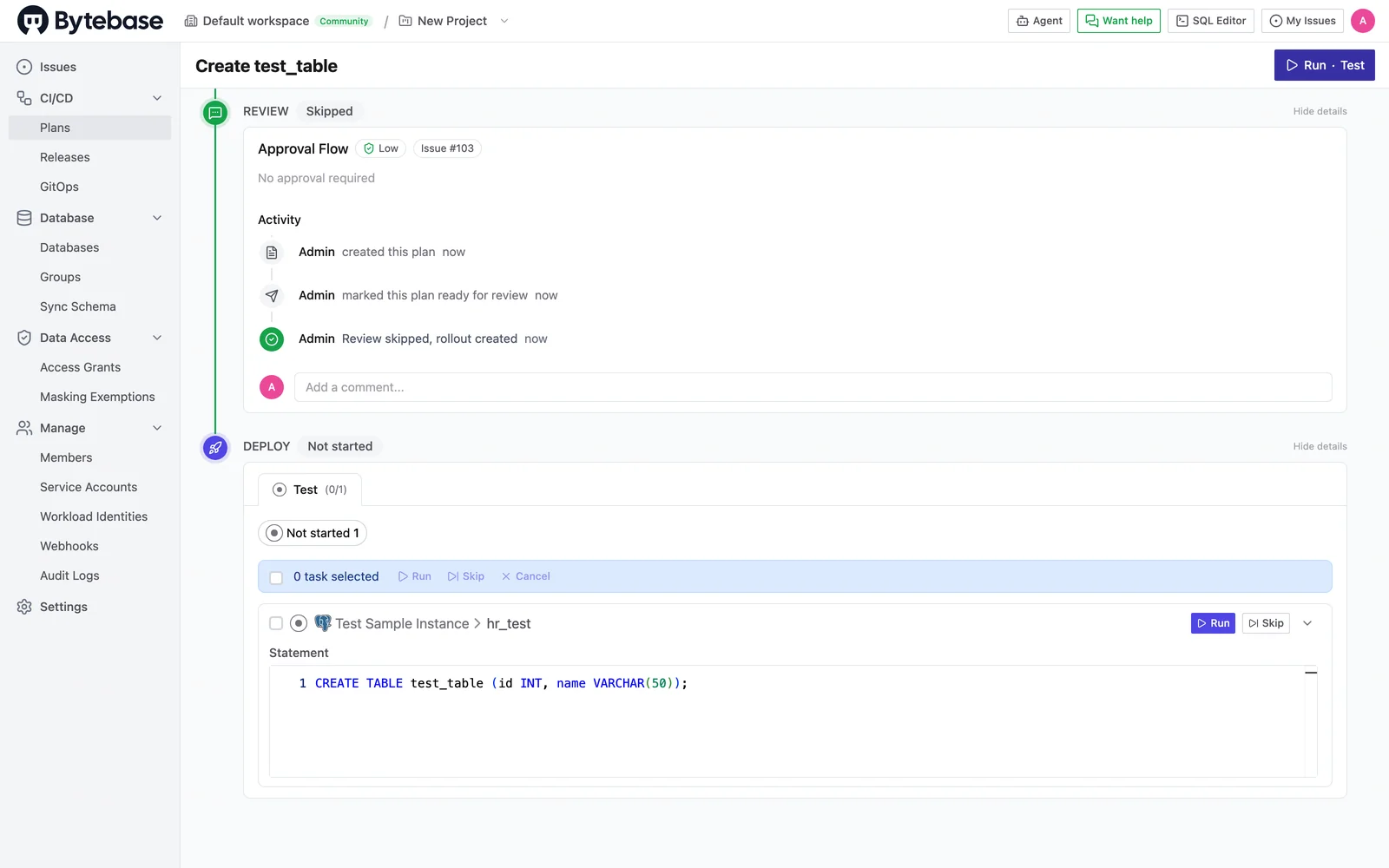Toggle the Not started 1 status filter
This screenshot has width=1389, height=868.
coord(313,533)
